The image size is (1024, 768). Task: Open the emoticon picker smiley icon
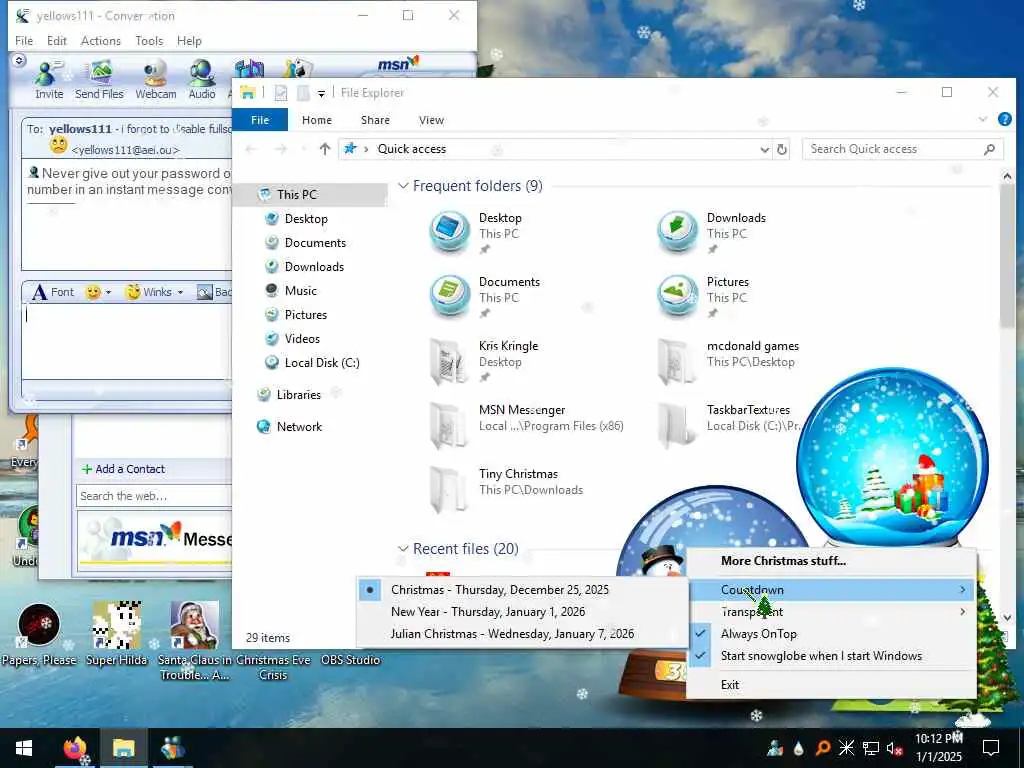pos(93,292)
